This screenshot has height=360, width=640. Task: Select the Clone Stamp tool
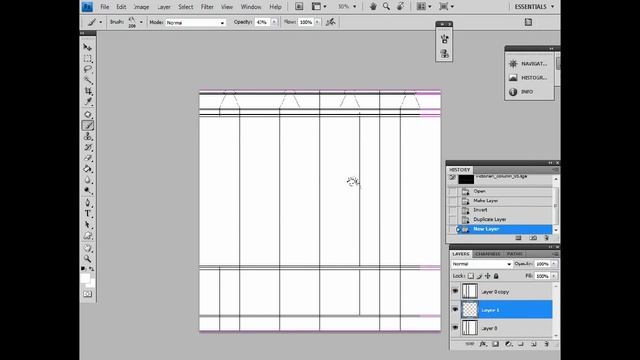click(87, 136)
